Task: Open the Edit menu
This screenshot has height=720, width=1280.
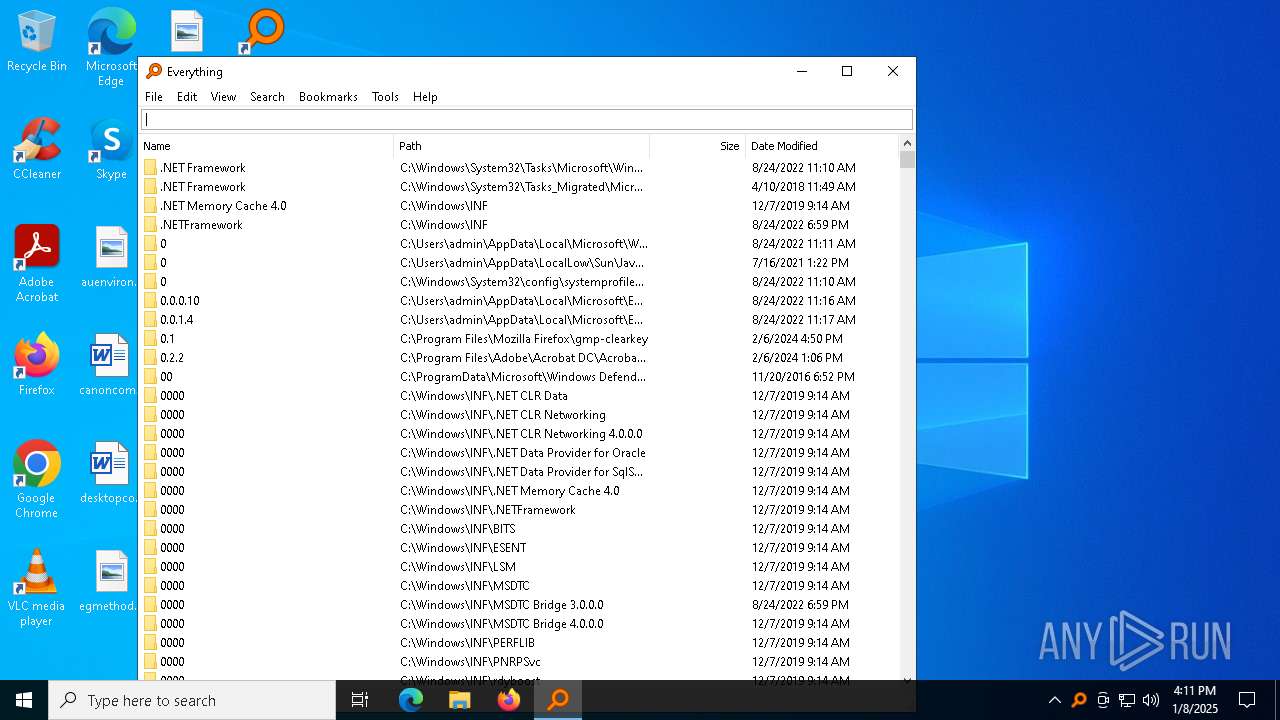Action: tap(187, 97)
